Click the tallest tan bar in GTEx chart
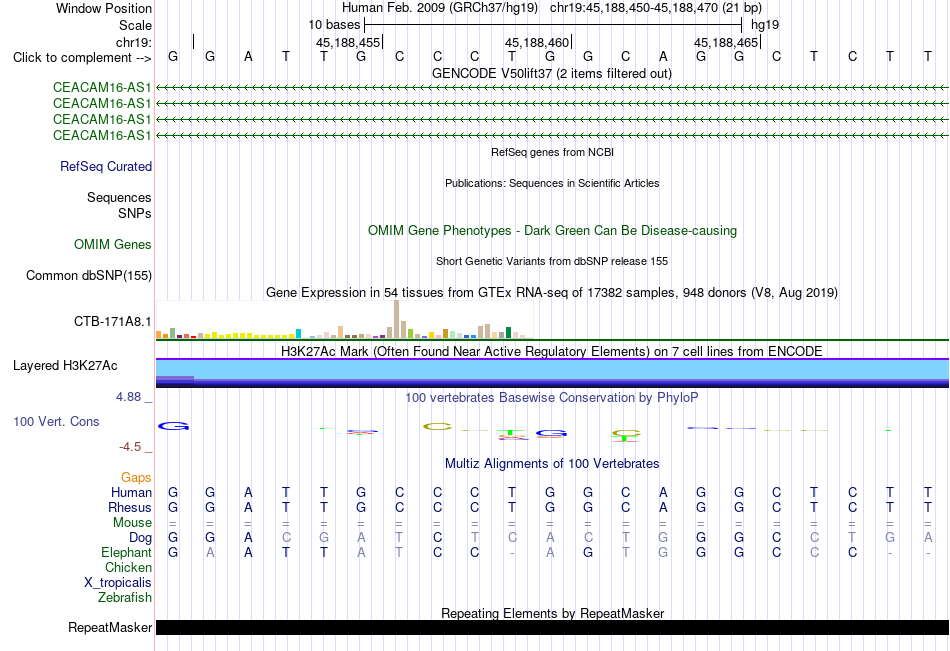Image resolution: width=950 pixels, height=651 pixels. (396, 319)
